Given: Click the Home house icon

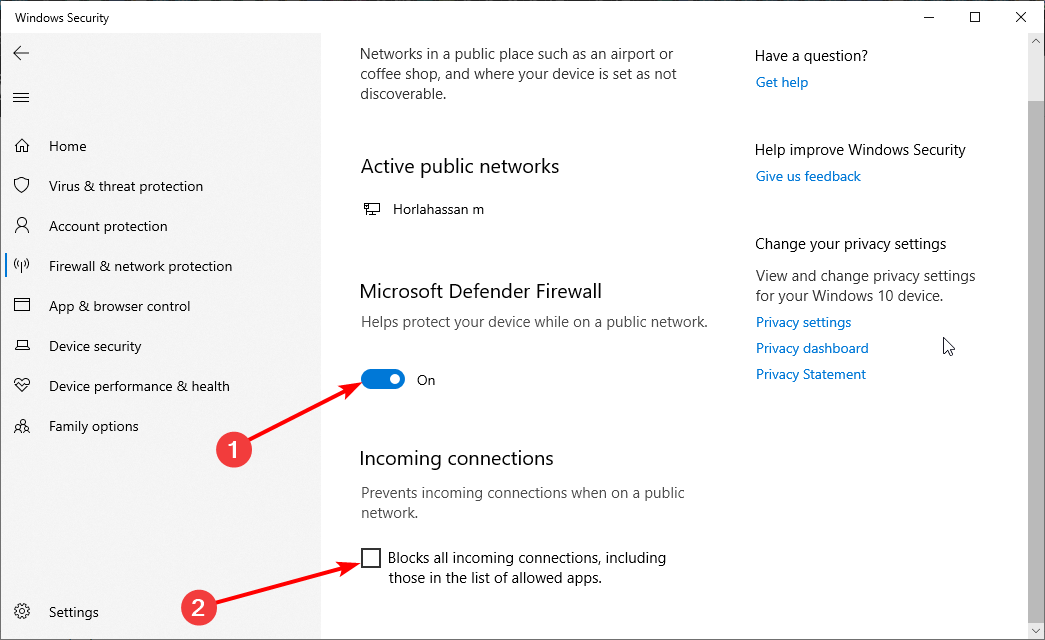Looking at the screenshot, I should pyautogui.click(x=22, y=146).
